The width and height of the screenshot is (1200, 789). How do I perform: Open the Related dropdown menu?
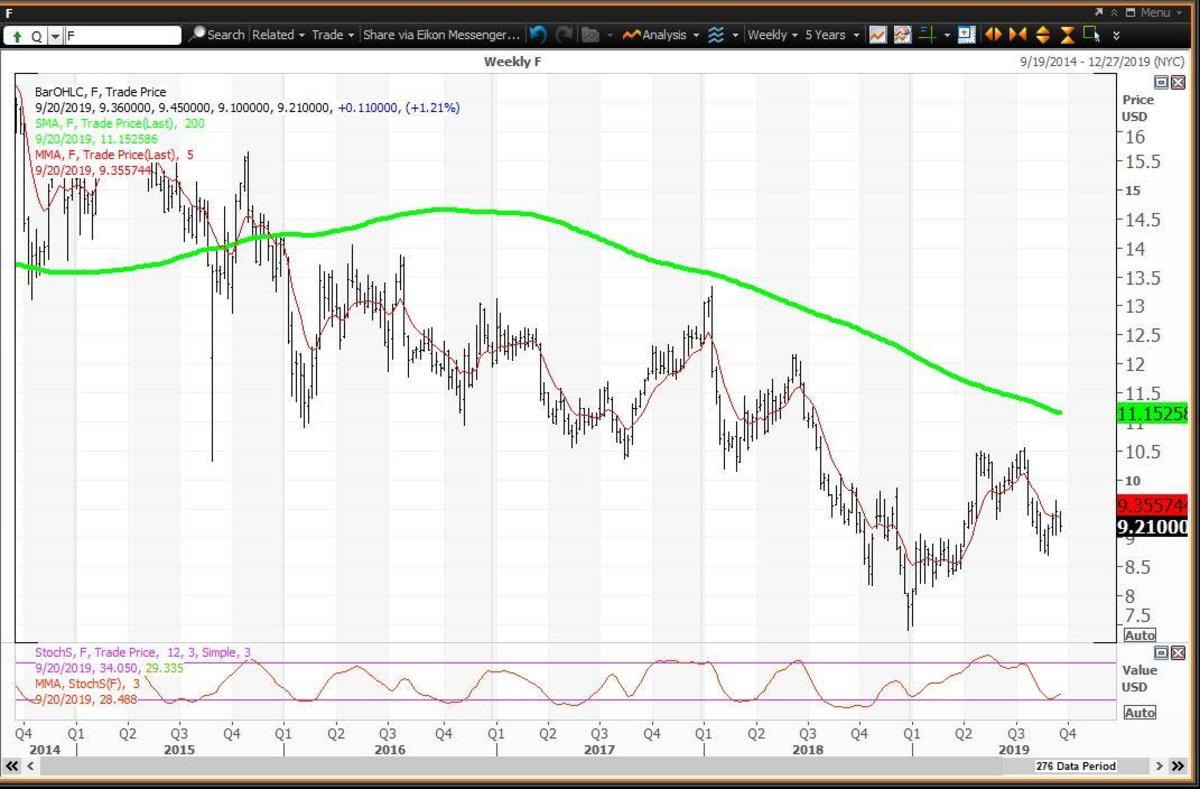click(x=278, y=35)
